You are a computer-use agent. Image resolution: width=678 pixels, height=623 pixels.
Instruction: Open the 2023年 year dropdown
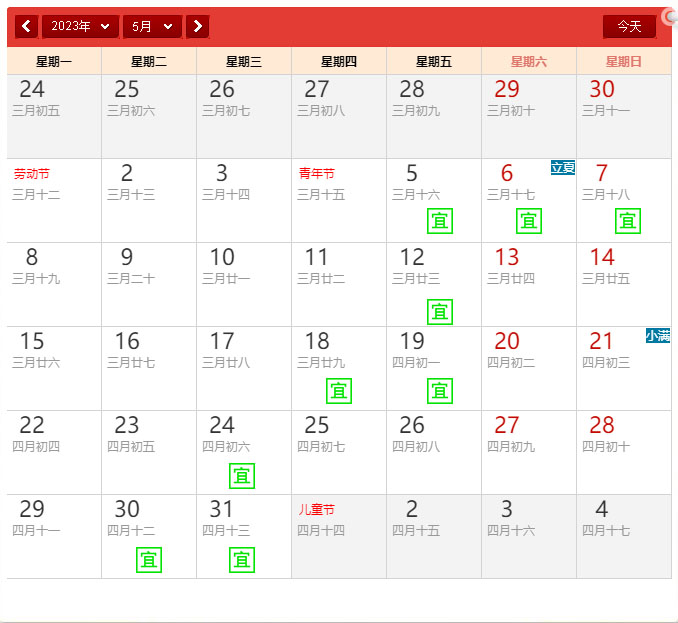pyautogui.click(x=79, y=26)
